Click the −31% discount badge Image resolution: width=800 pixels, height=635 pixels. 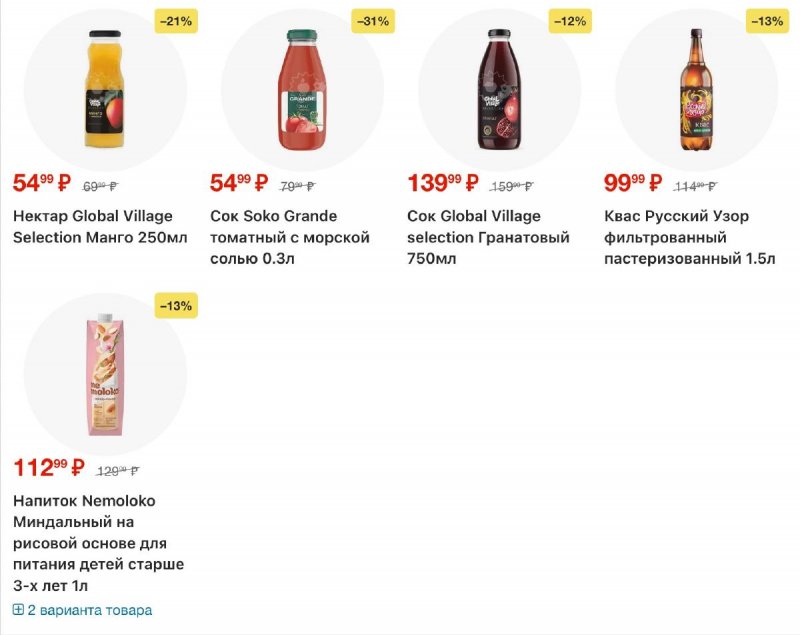373,21
